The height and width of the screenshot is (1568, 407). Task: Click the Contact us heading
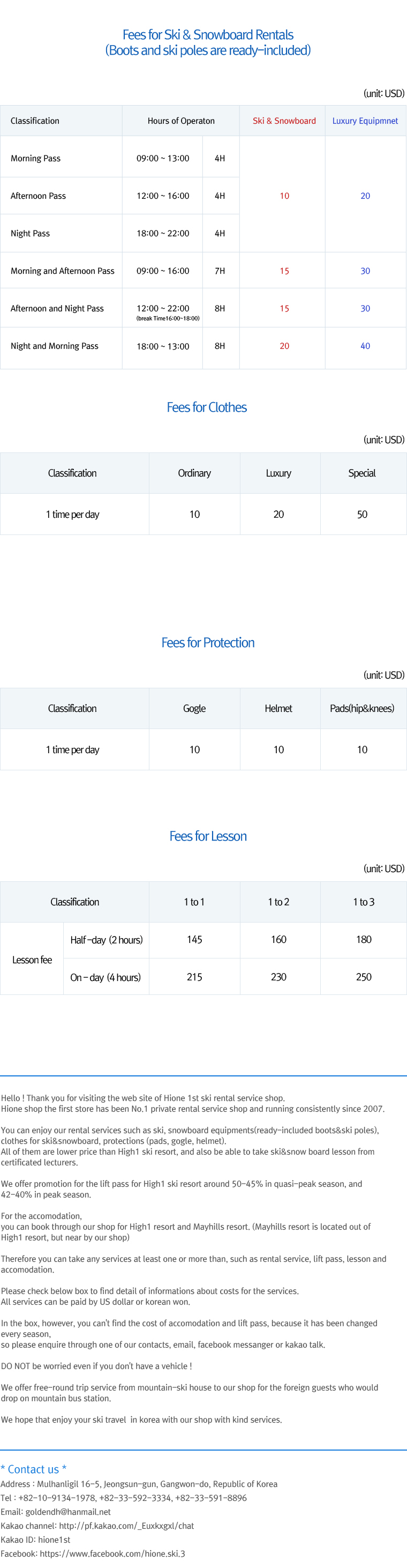(x=33, y=1469)
